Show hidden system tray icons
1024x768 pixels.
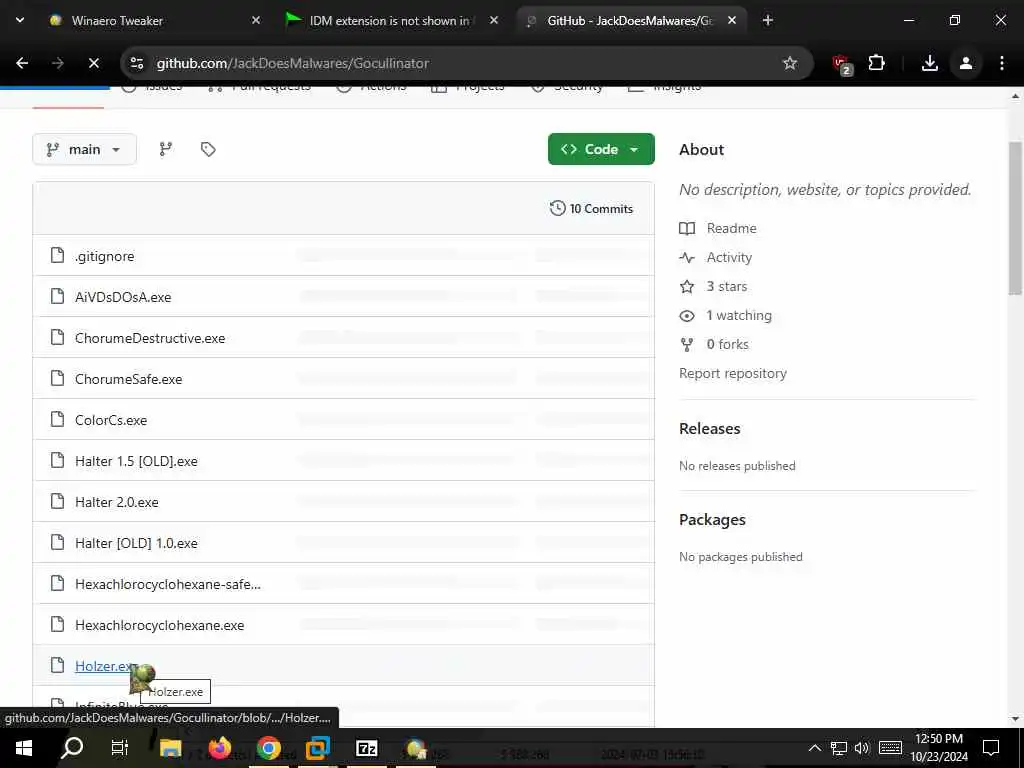click(x=814, y=748)
